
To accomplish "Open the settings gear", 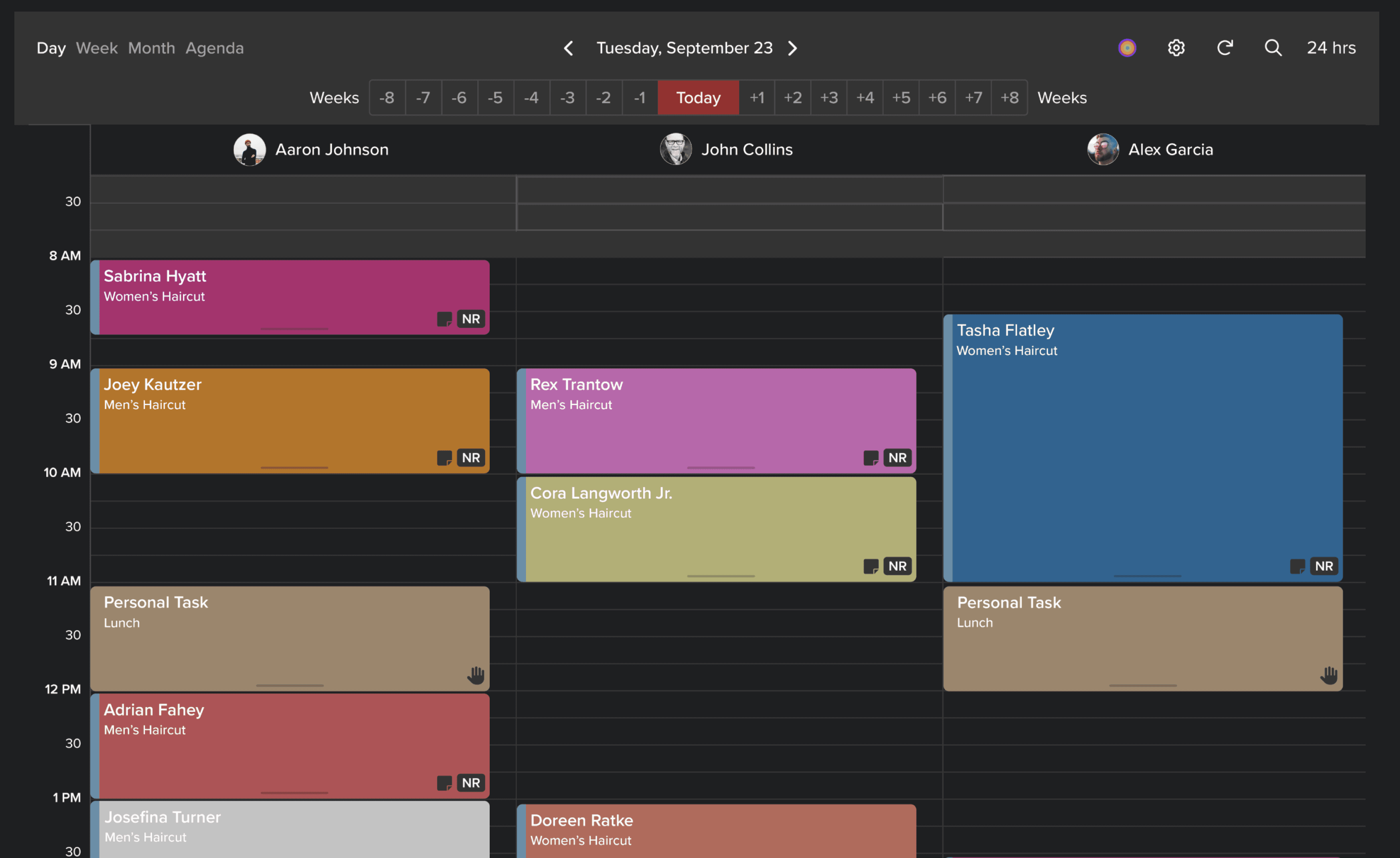I will click(1176, 48).
